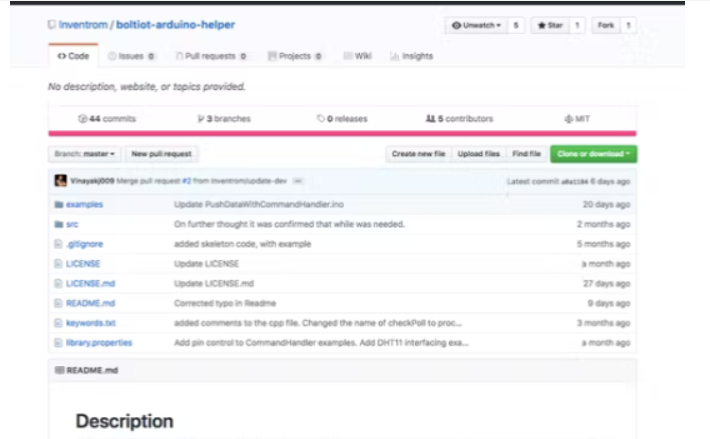Open commit 'Update PushDataWithCommandHandler.ino'
This screenshot has height=439, width=710.
pos(259,205)
